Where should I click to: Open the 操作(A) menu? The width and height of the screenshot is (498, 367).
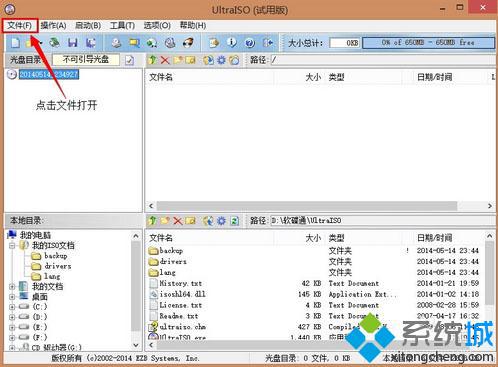(x=53, y=25)
